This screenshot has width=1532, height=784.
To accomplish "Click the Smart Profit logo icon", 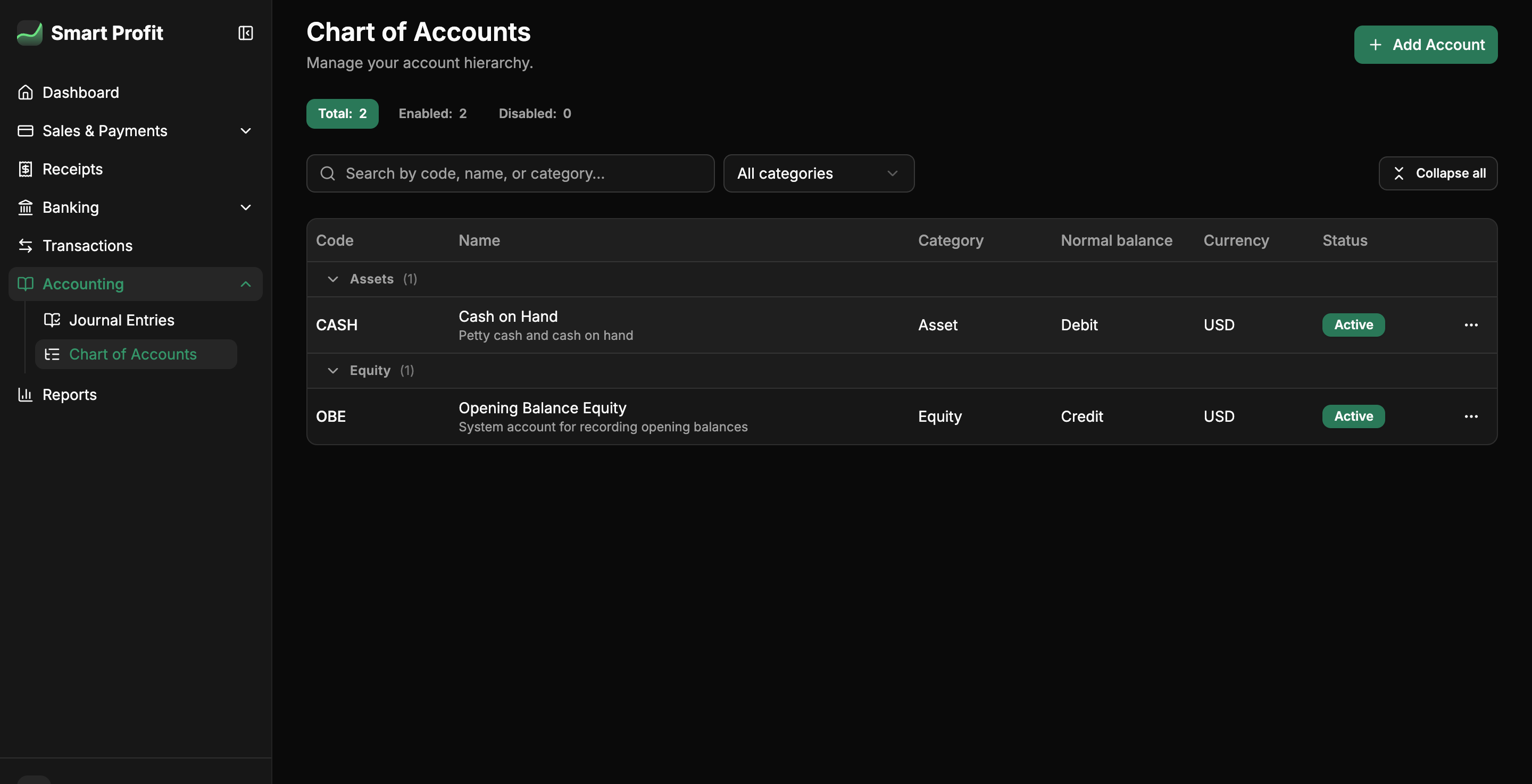I will point(29,33).
